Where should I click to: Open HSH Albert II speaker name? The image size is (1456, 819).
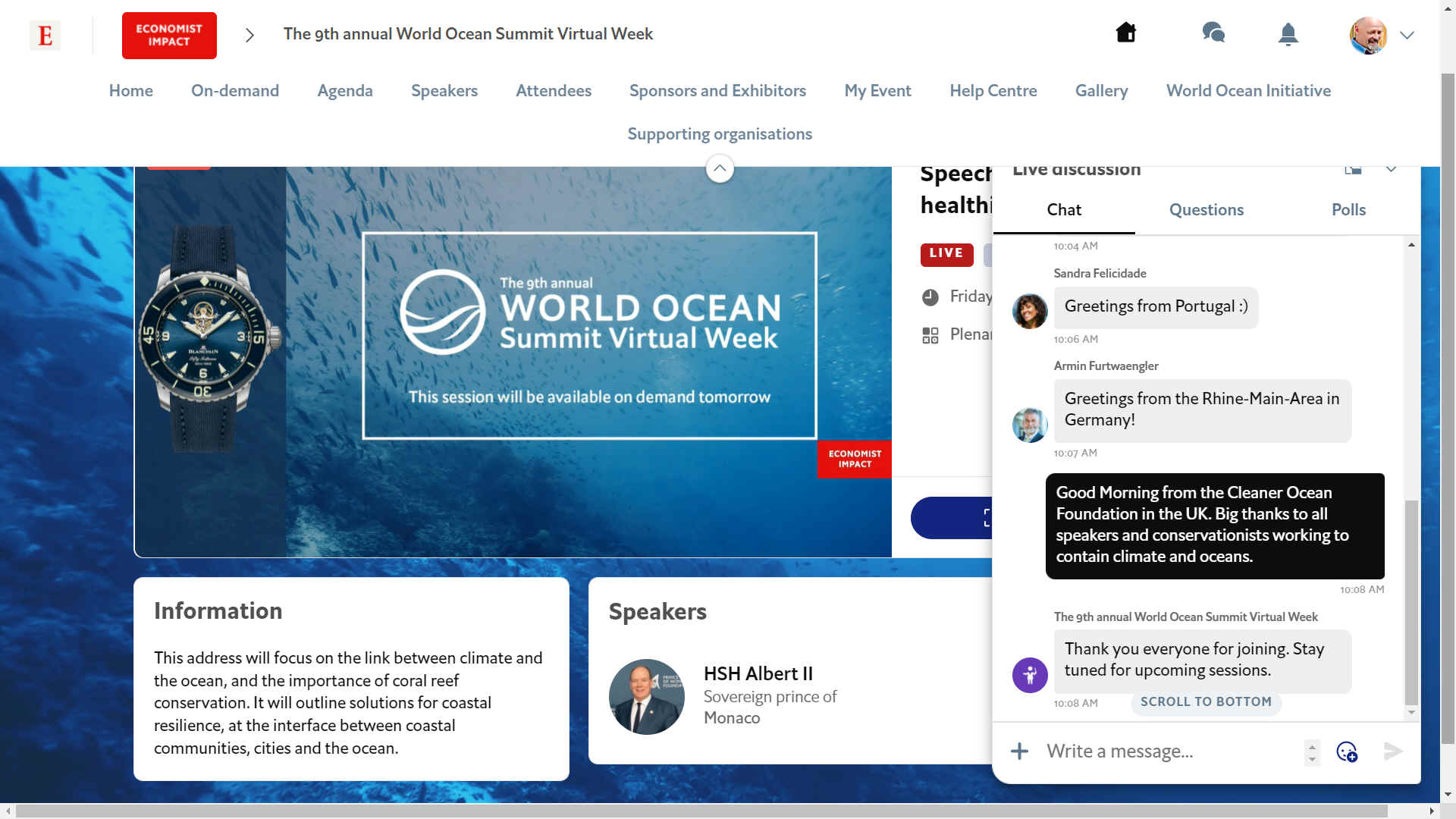[758, 674]
